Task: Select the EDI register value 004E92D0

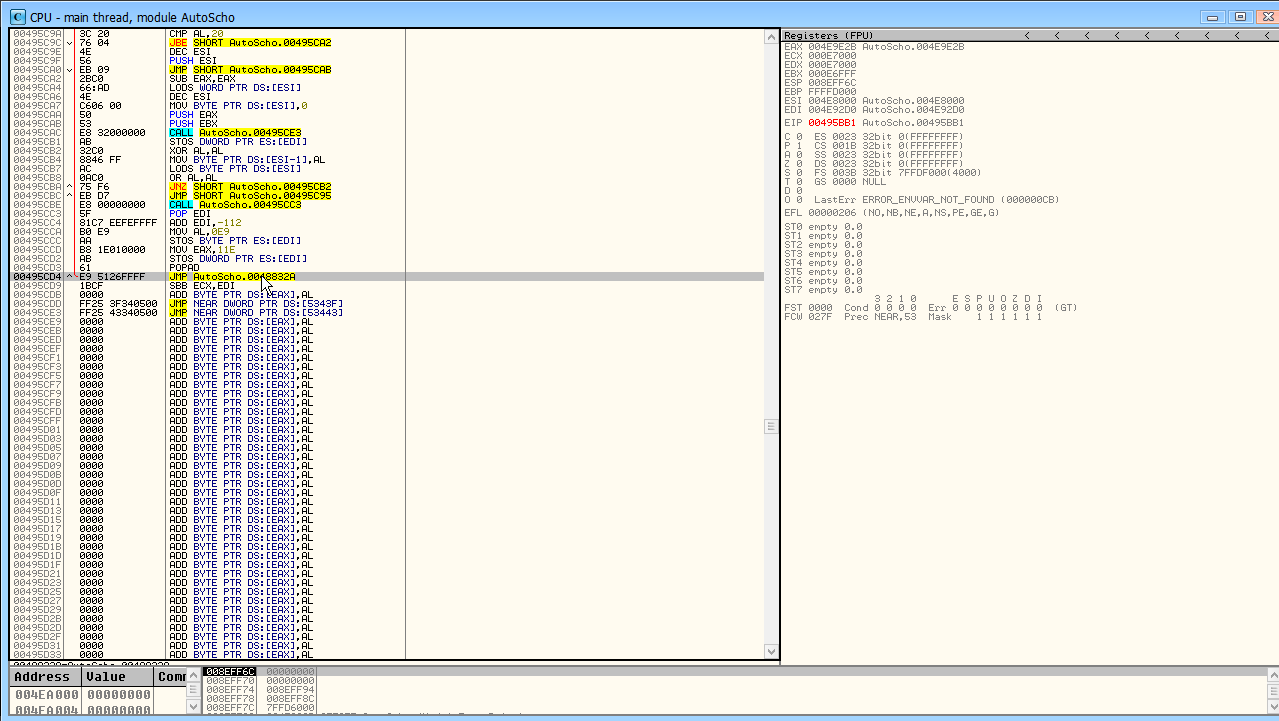Action: tap(832, 109)
